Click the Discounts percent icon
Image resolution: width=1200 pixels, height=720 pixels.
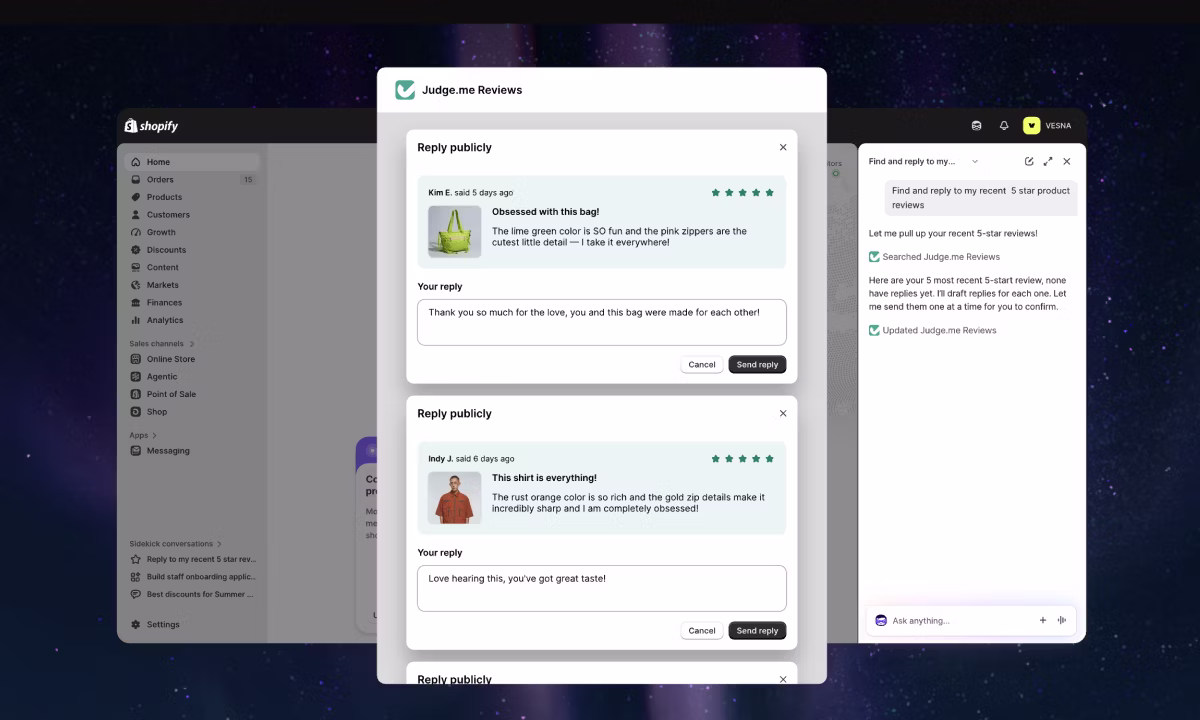click(x=136, y=250)
